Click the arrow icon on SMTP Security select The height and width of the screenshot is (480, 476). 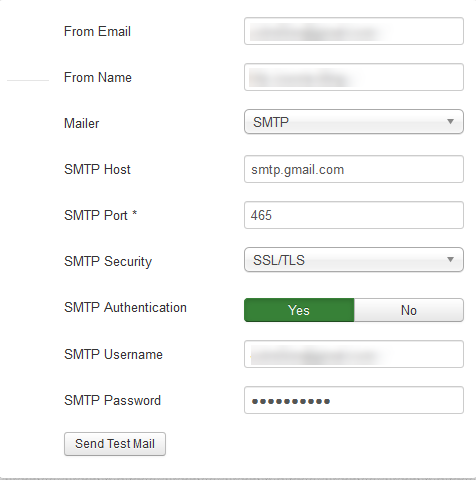(x=450, y=260)
